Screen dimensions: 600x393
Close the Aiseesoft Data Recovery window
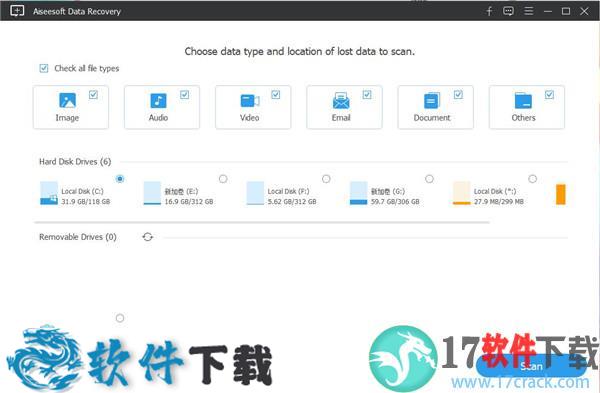[584, 11]
